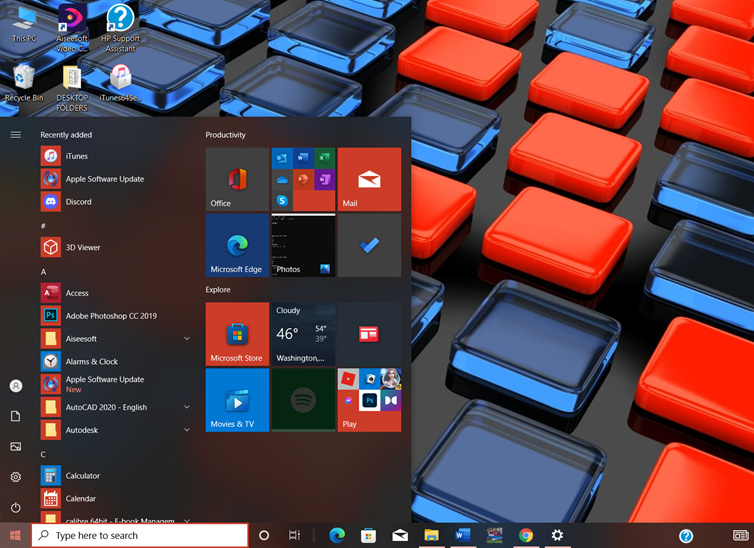Open Mail from the taskbar

400,535
